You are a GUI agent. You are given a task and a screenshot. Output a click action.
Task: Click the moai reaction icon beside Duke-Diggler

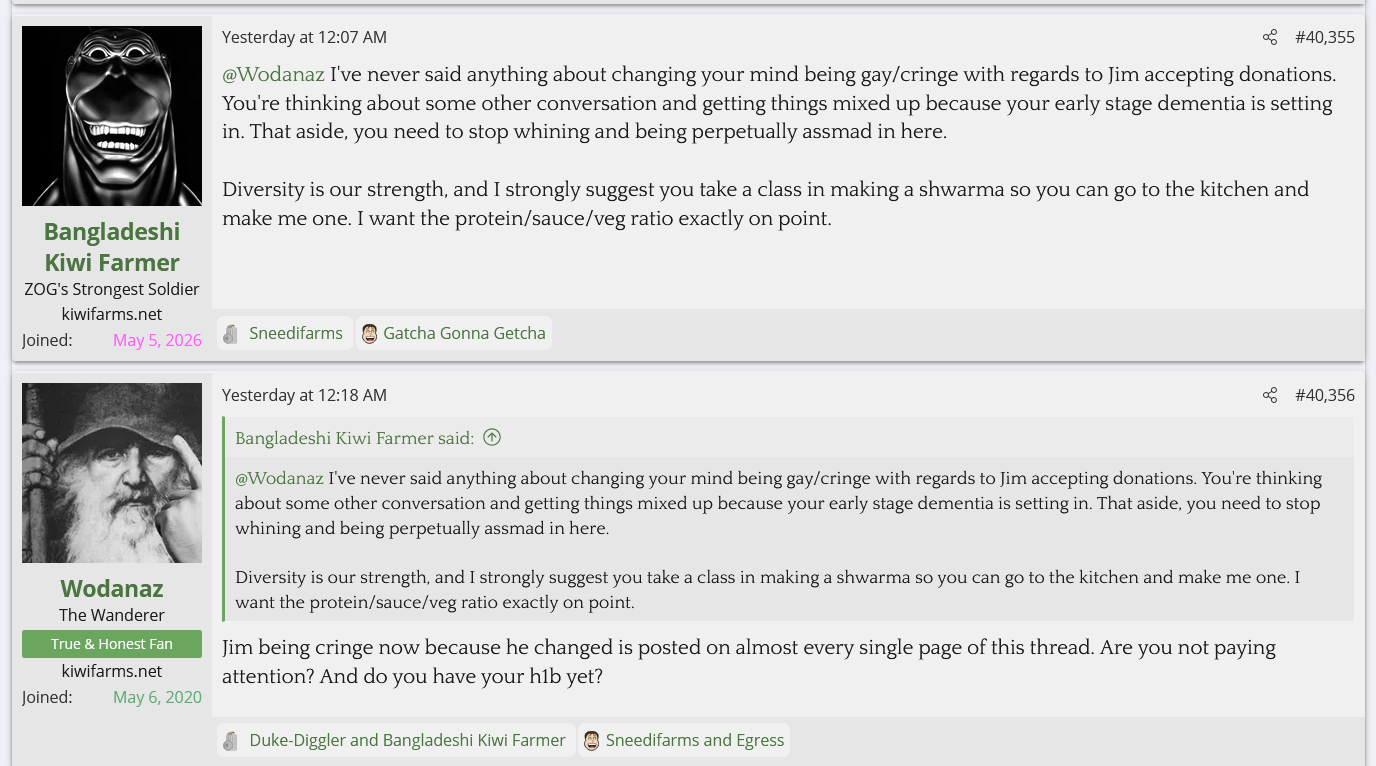pos(231,741)
